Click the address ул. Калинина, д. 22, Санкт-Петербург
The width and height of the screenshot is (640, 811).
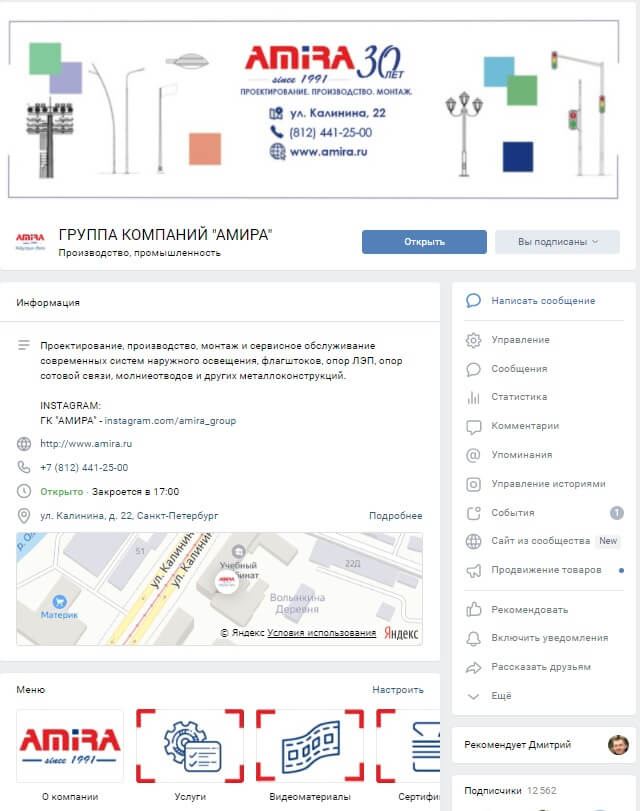[129, 516]
